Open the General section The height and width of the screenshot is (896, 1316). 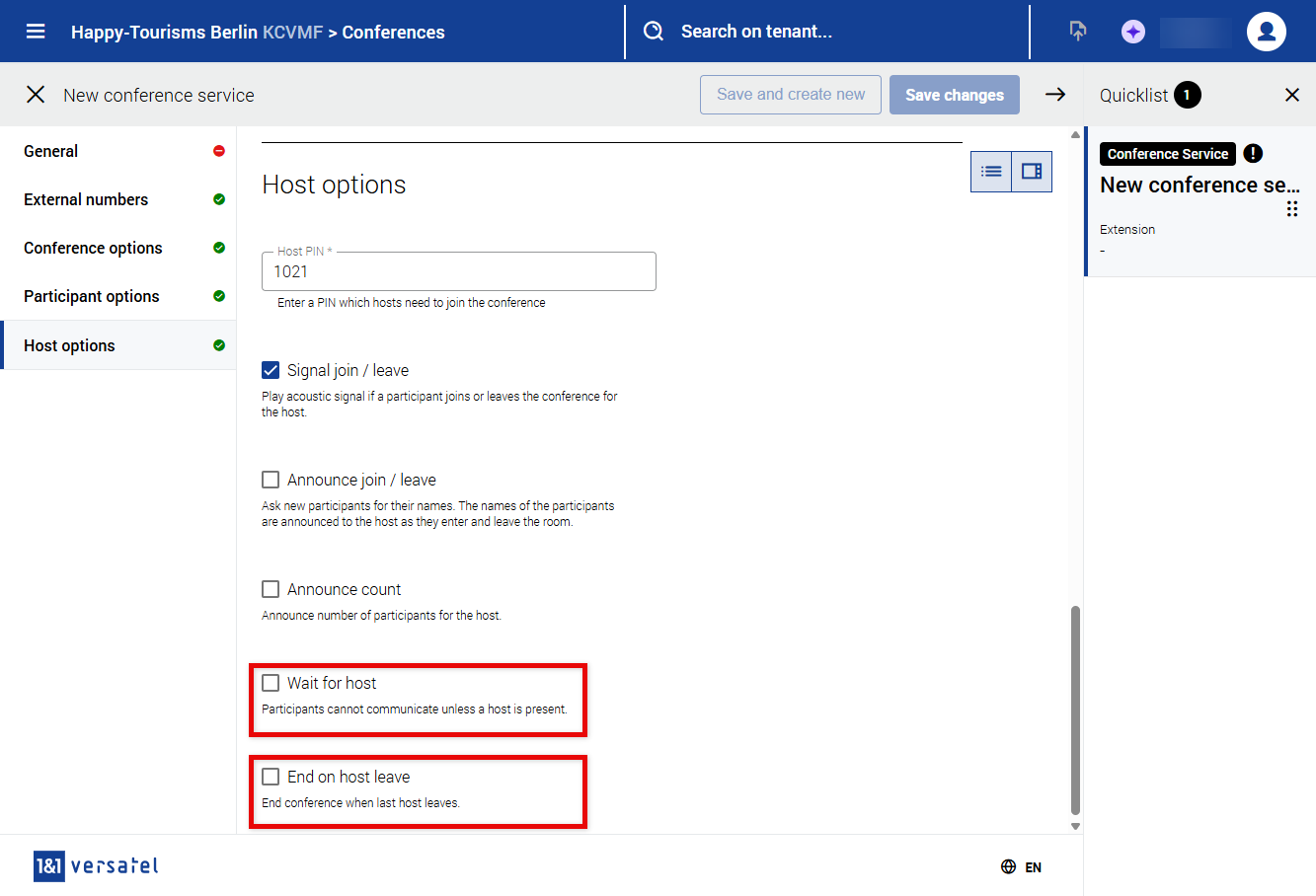(x=51, y=151)
